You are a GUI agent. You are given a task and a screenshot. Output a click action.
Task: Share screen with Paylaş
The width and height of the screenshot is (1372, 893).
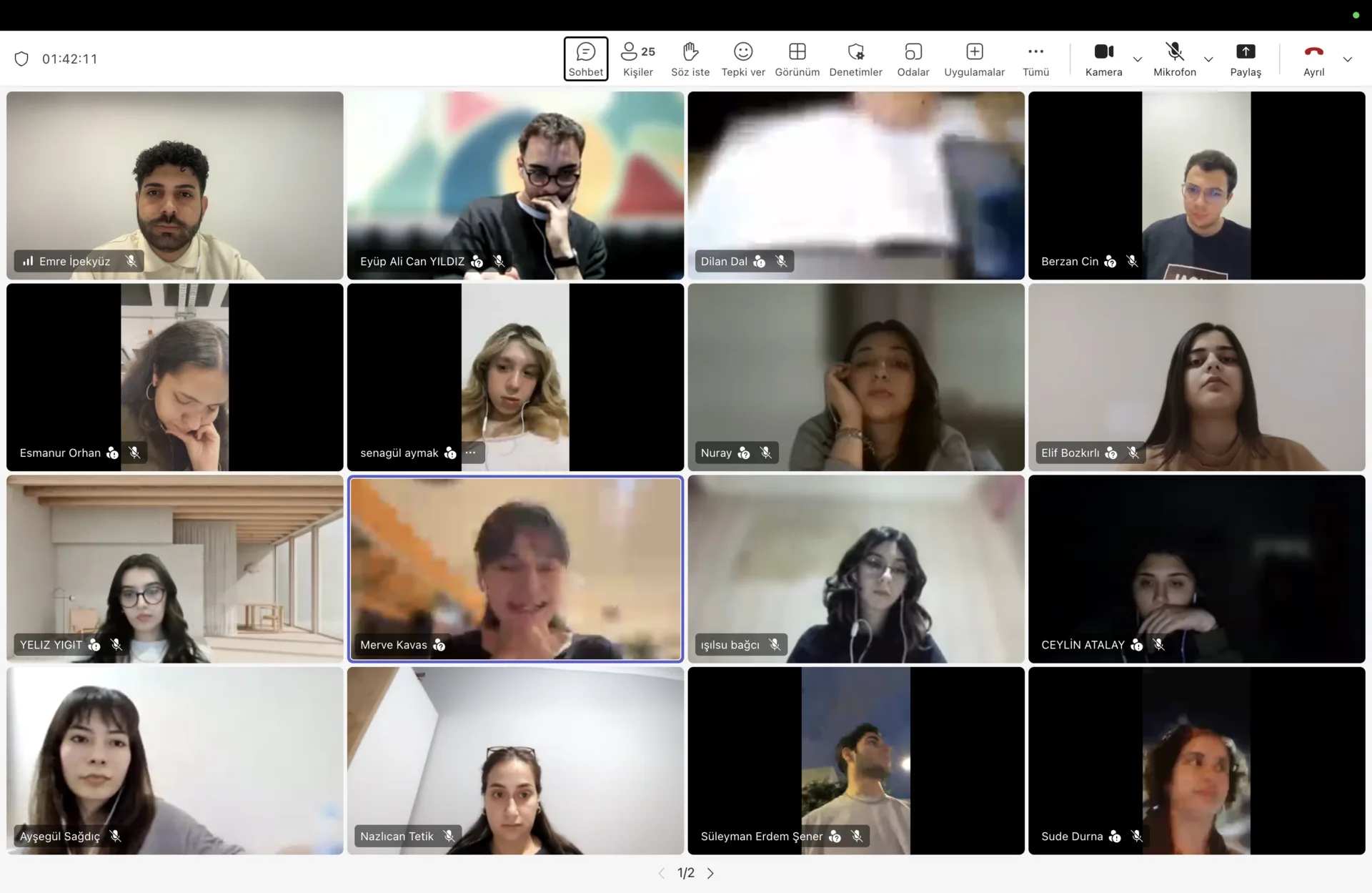[x=1246, y=59]
